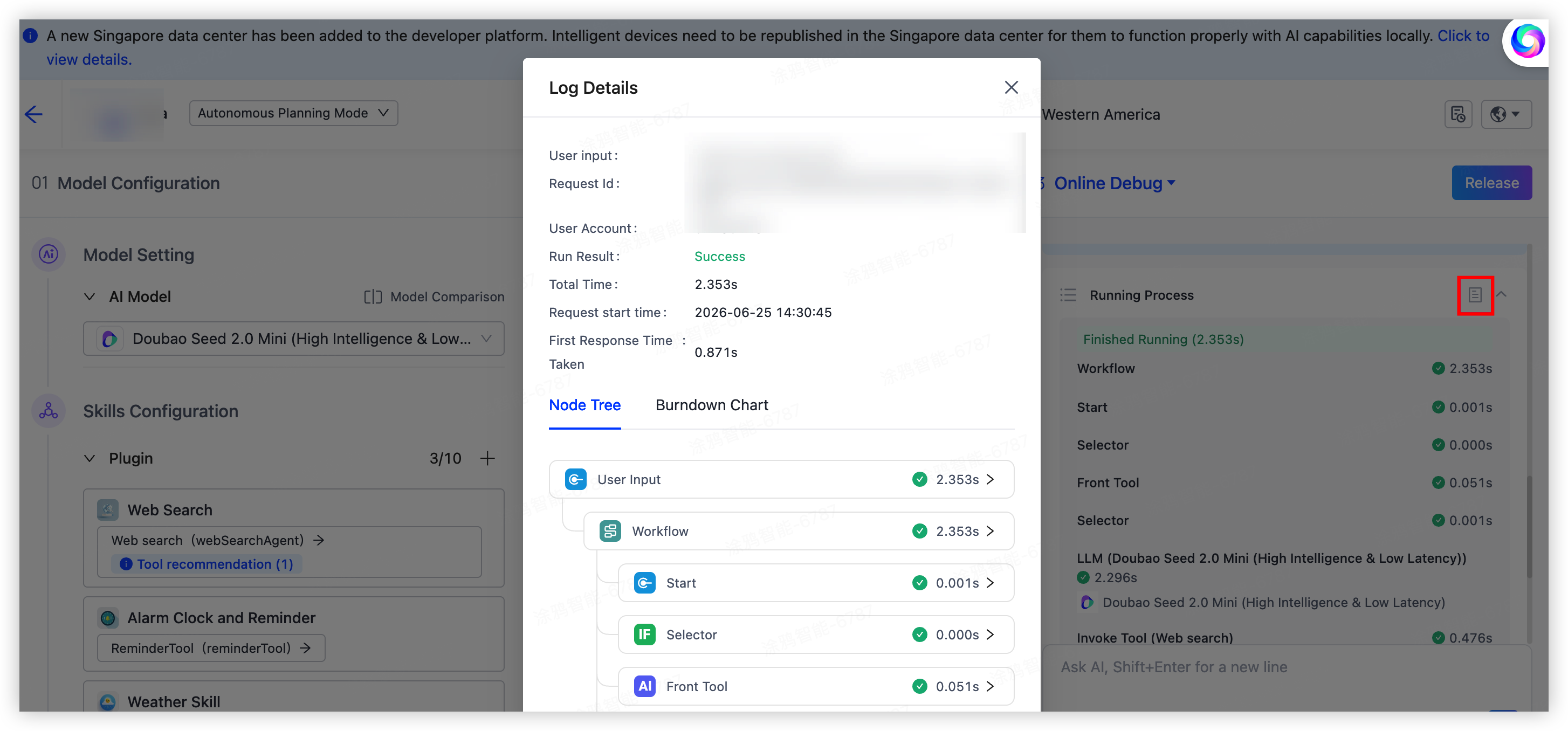Viewport: 1568px width, 731px height.
Task: Click the Running Process list icon
Action: (x=1068, y=294)
